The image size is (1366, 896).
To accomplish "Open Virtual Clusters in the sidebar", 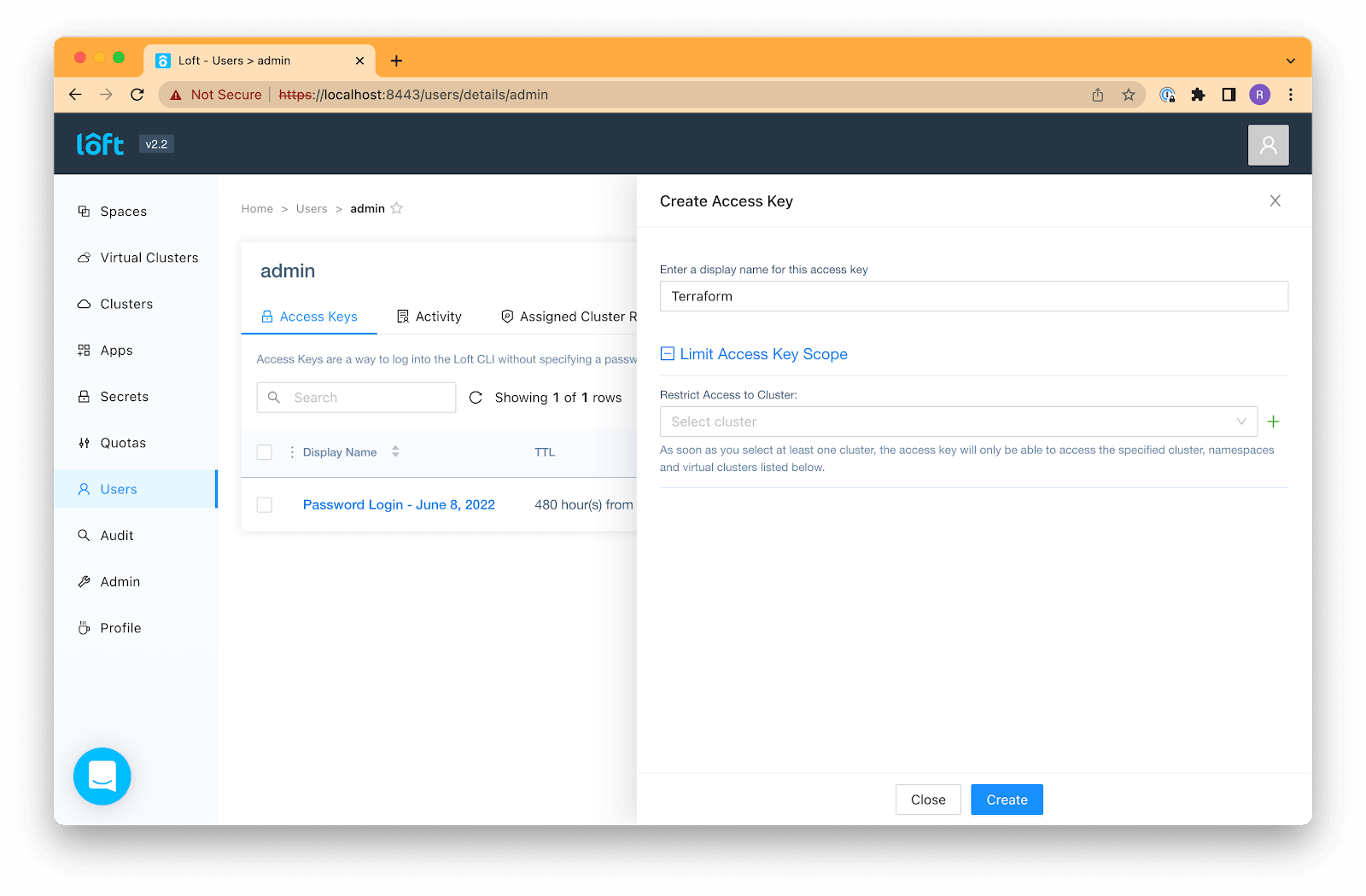I will point(136,258).
